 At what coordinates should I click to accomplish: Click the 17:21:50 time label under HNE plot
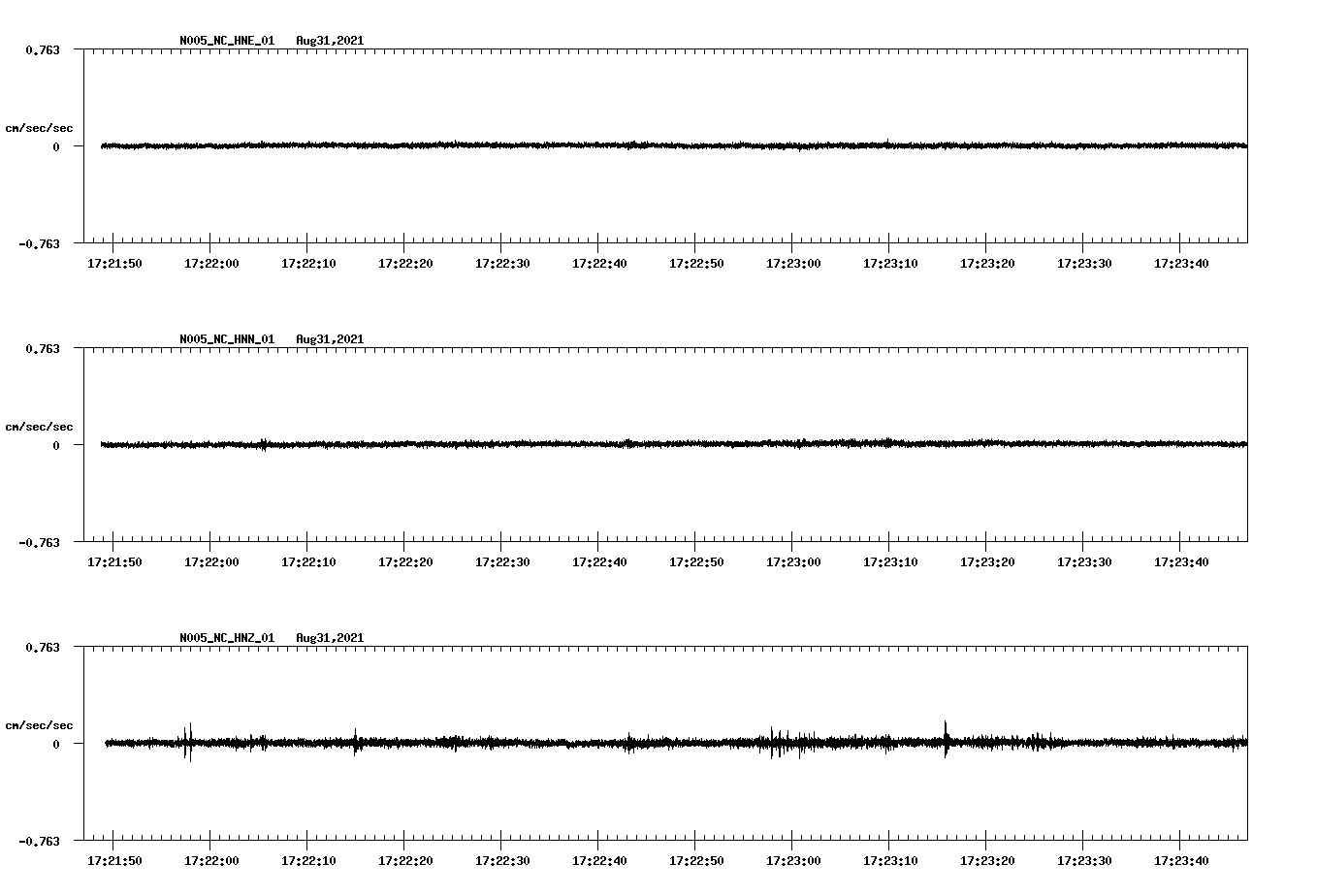coord(114,264)
